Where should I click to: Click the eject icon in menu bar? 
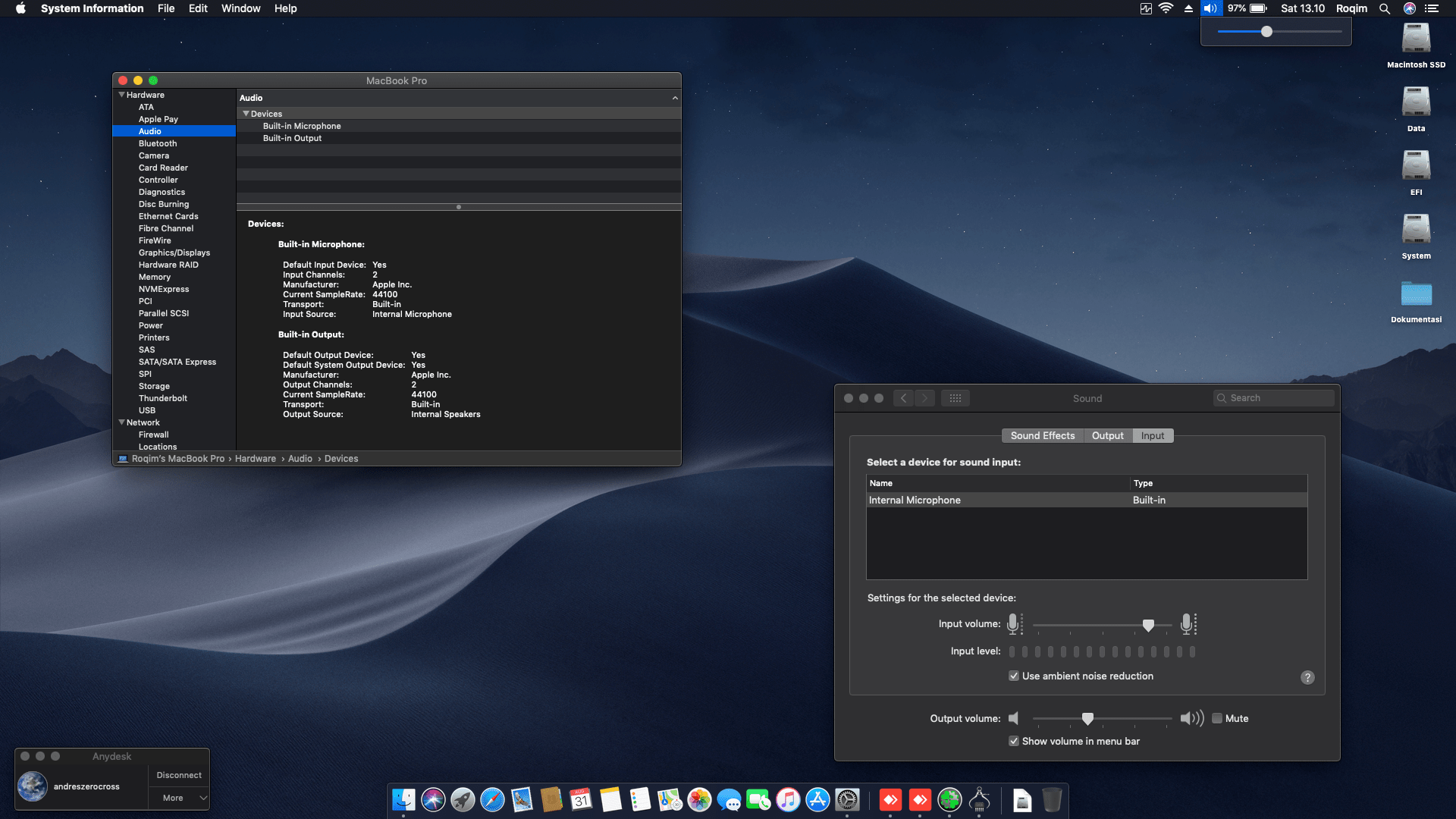click(x=1188, y=8)
